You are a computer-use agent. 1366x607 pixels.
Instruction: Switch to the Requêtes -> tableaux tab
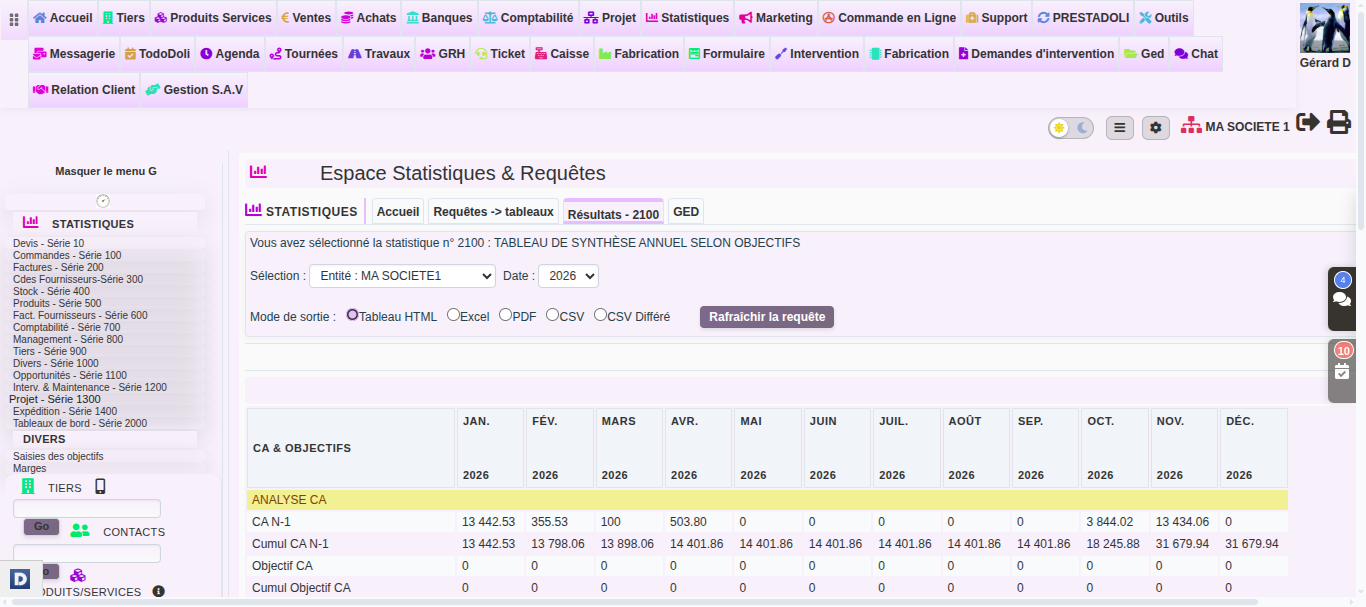coord(493,212)
